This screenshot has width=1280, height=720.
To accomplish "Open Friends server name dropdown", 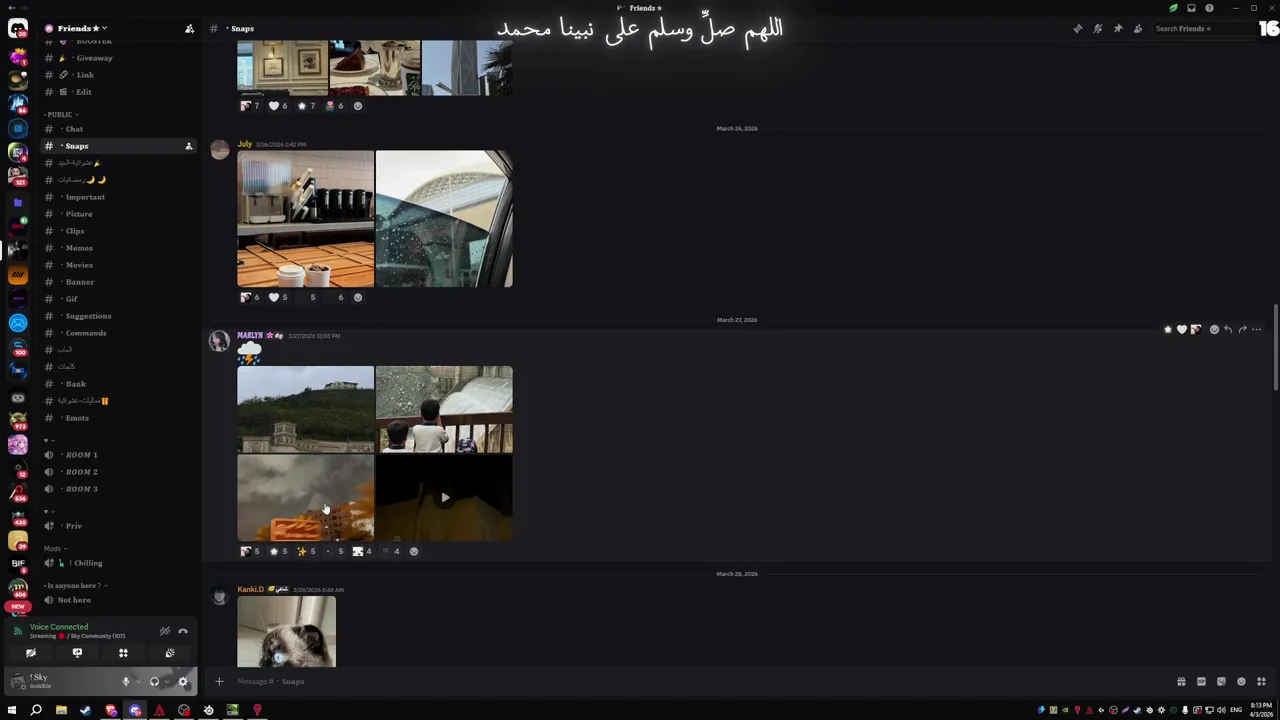I will pos(76,29).
